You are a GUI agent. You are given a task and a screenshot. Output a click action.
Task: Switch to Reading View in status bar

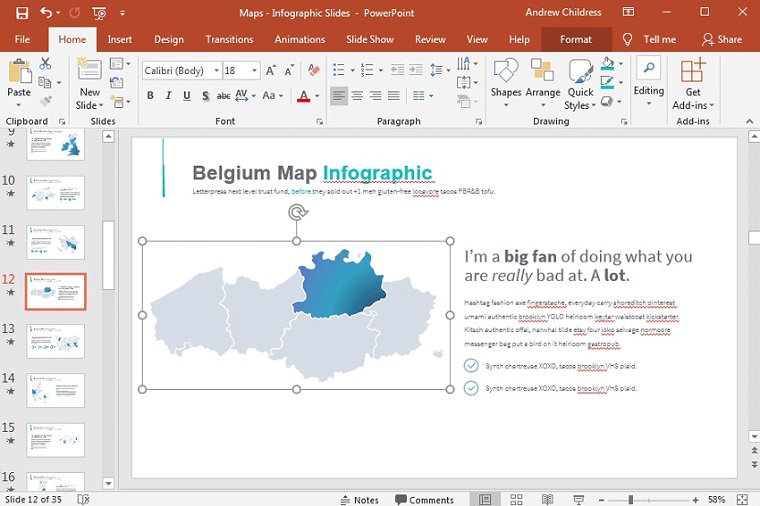[547, 499]
